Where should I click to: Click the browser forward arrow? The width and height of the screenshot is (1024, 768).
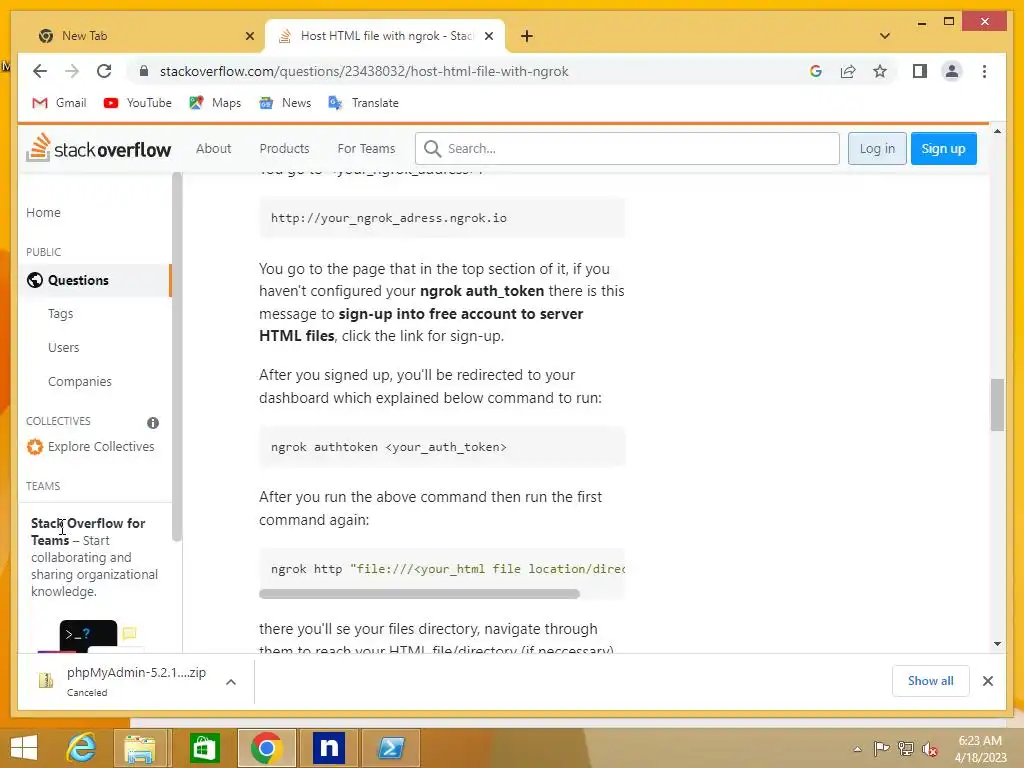(x=72, y=71)
